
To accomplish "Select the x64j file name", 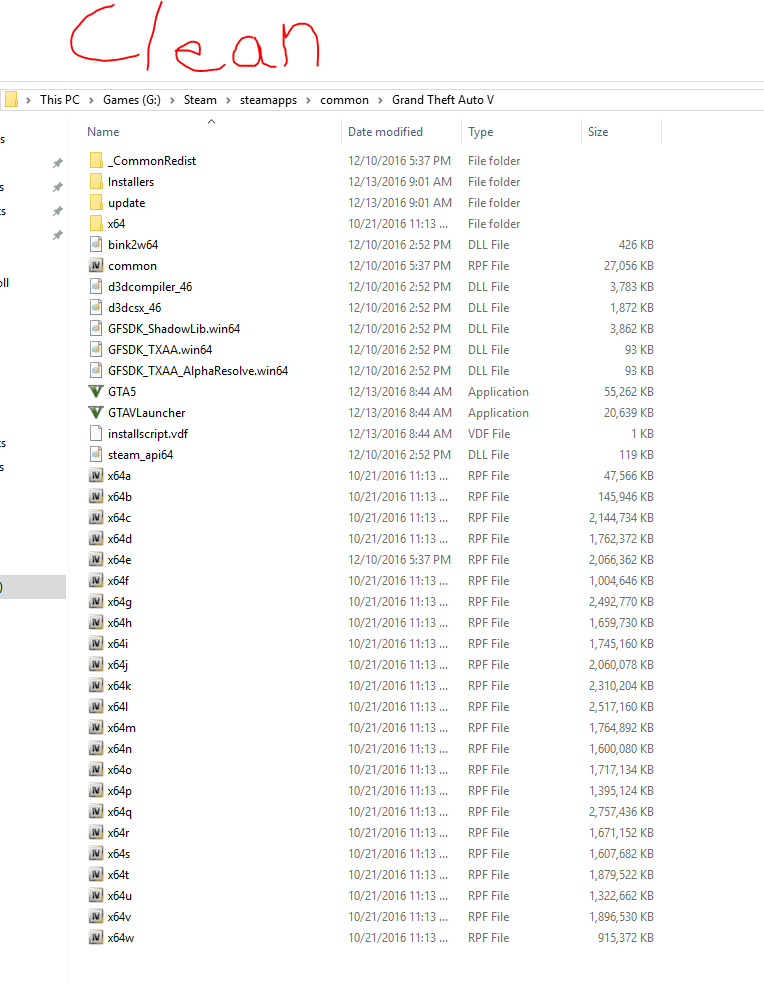I will pyautogui.click(x=117, y=665).
